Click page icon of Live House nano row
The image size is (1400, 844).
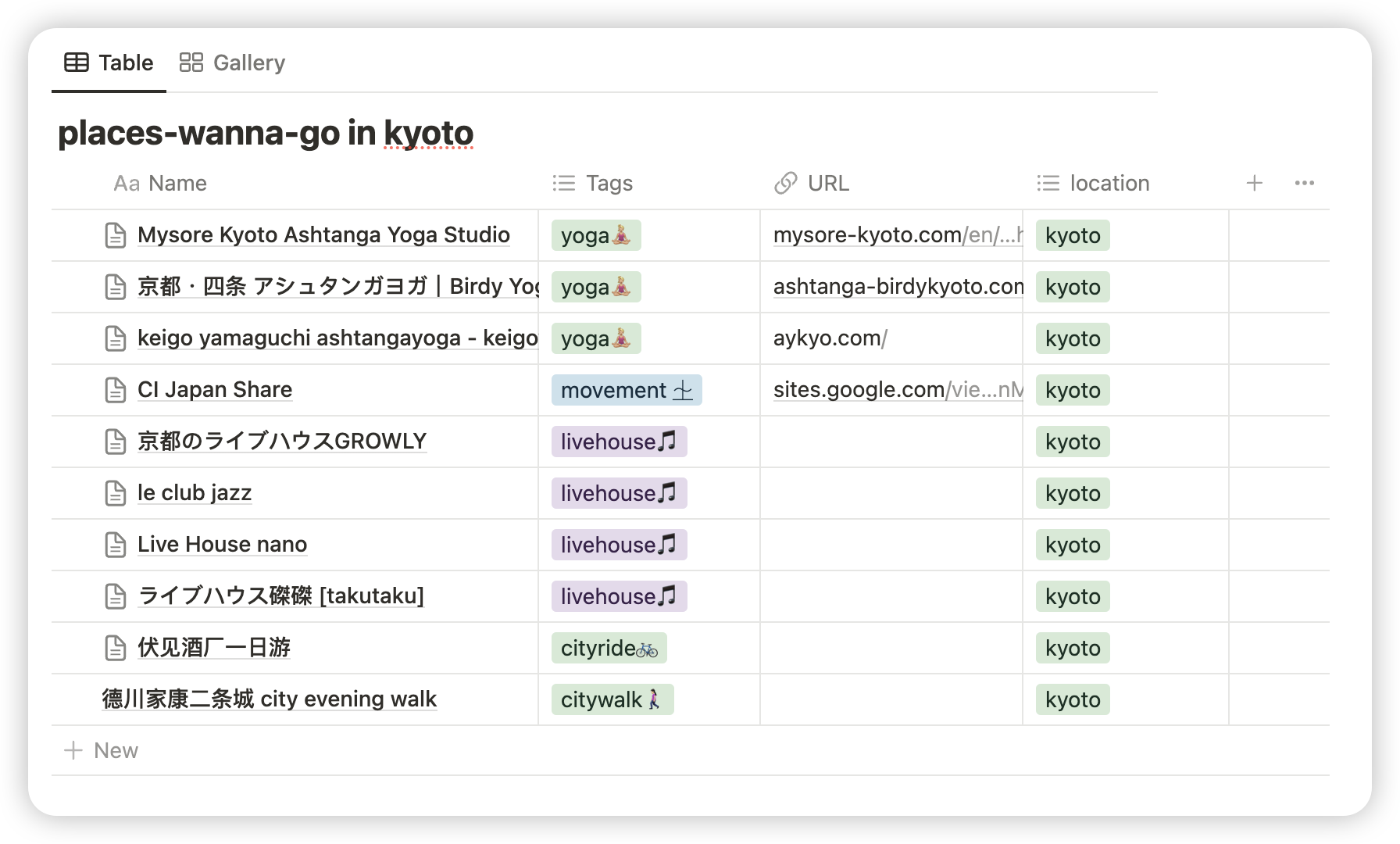point(116,545)
